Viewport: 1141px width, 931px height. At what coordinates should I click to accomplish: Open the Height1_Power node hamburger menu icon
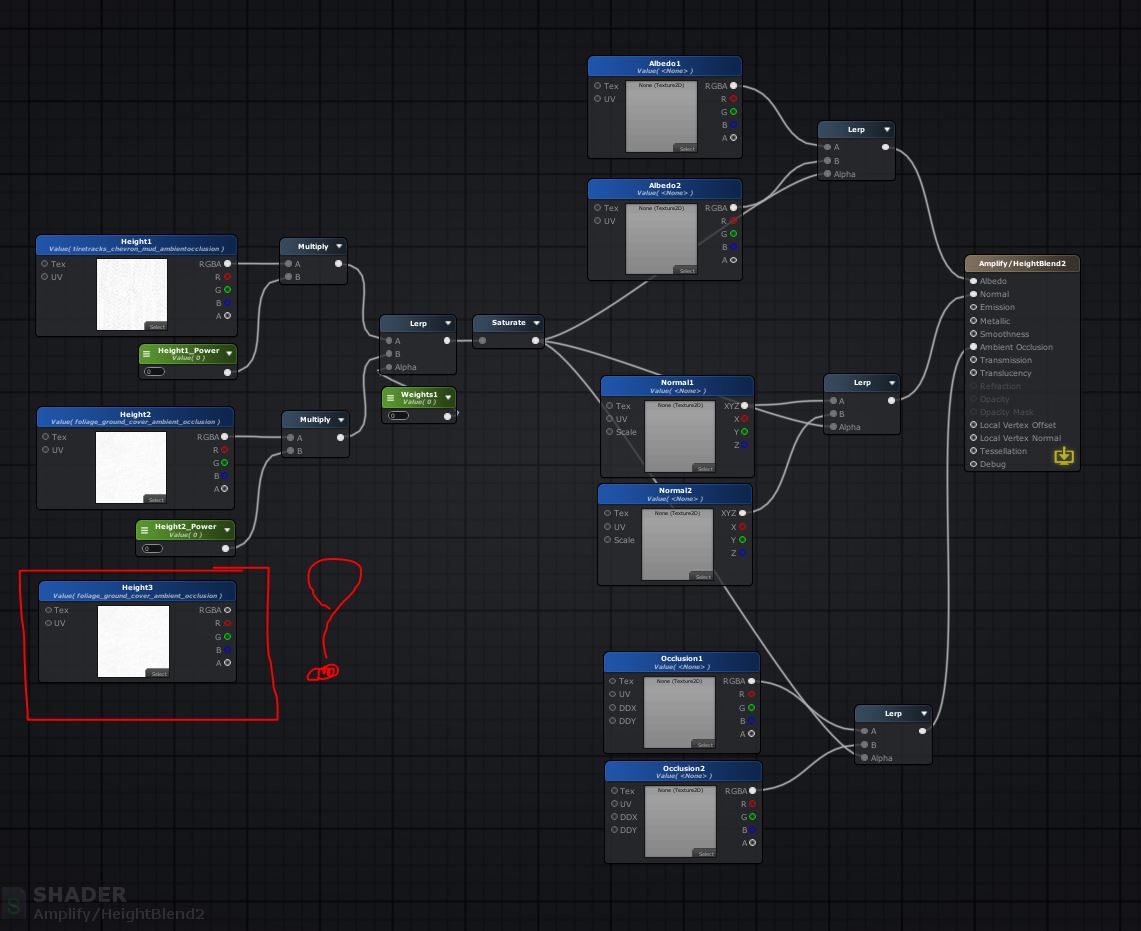pyautogui.click(x=146, y=354)
